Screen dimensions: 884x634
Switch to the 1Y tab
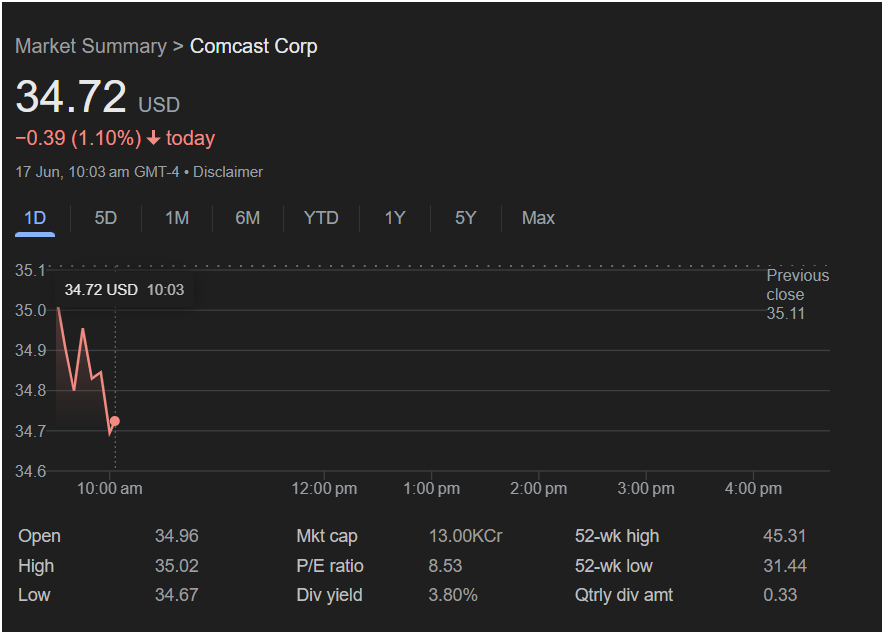point(395,218)
